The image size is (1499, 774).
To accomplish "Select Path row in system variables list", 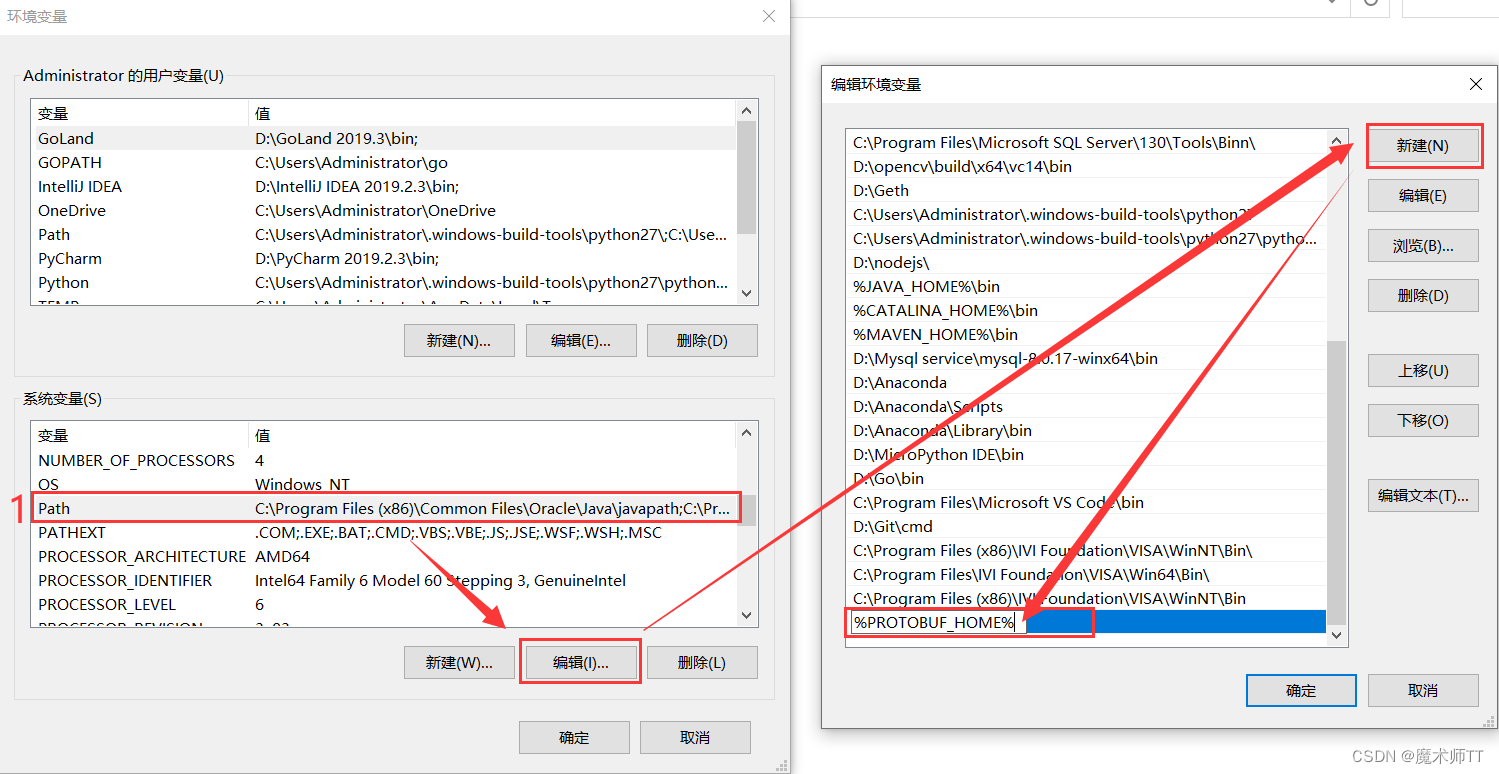I will click(x=383, y=509).
